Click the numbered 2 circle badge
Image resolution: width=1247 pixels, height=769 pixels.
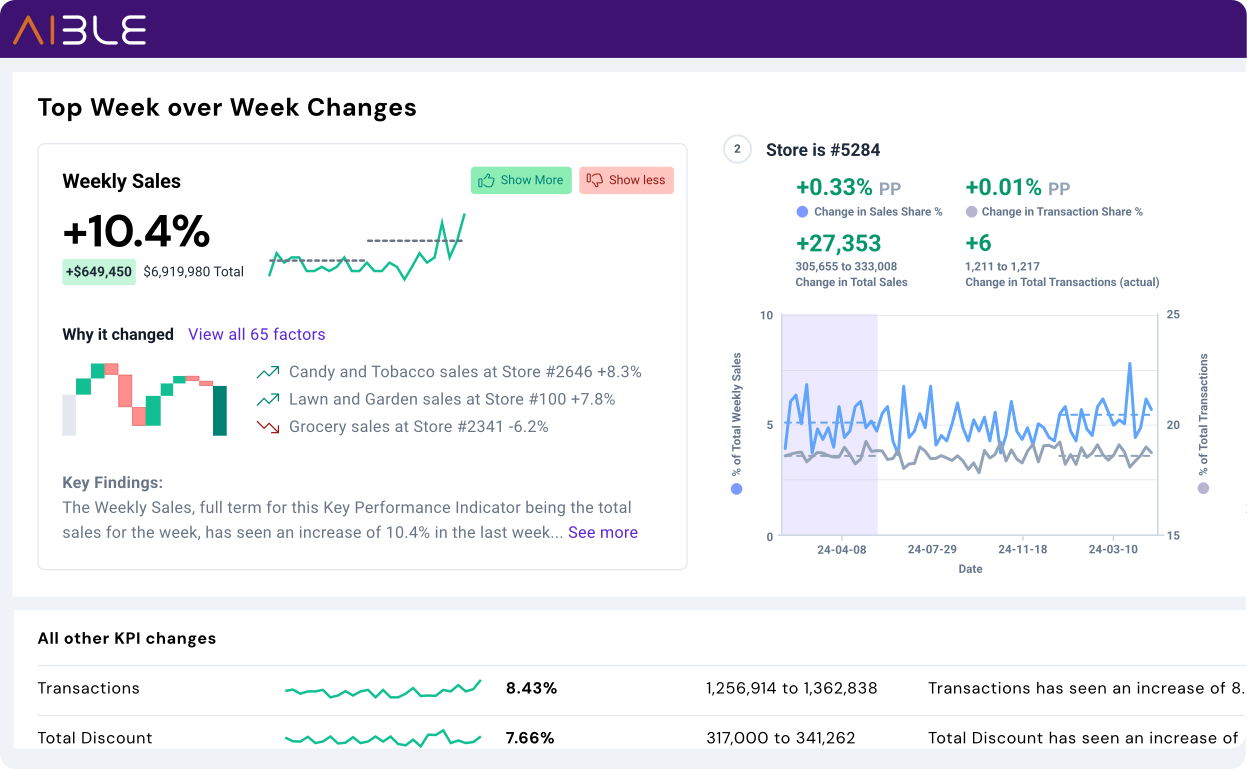737,150
